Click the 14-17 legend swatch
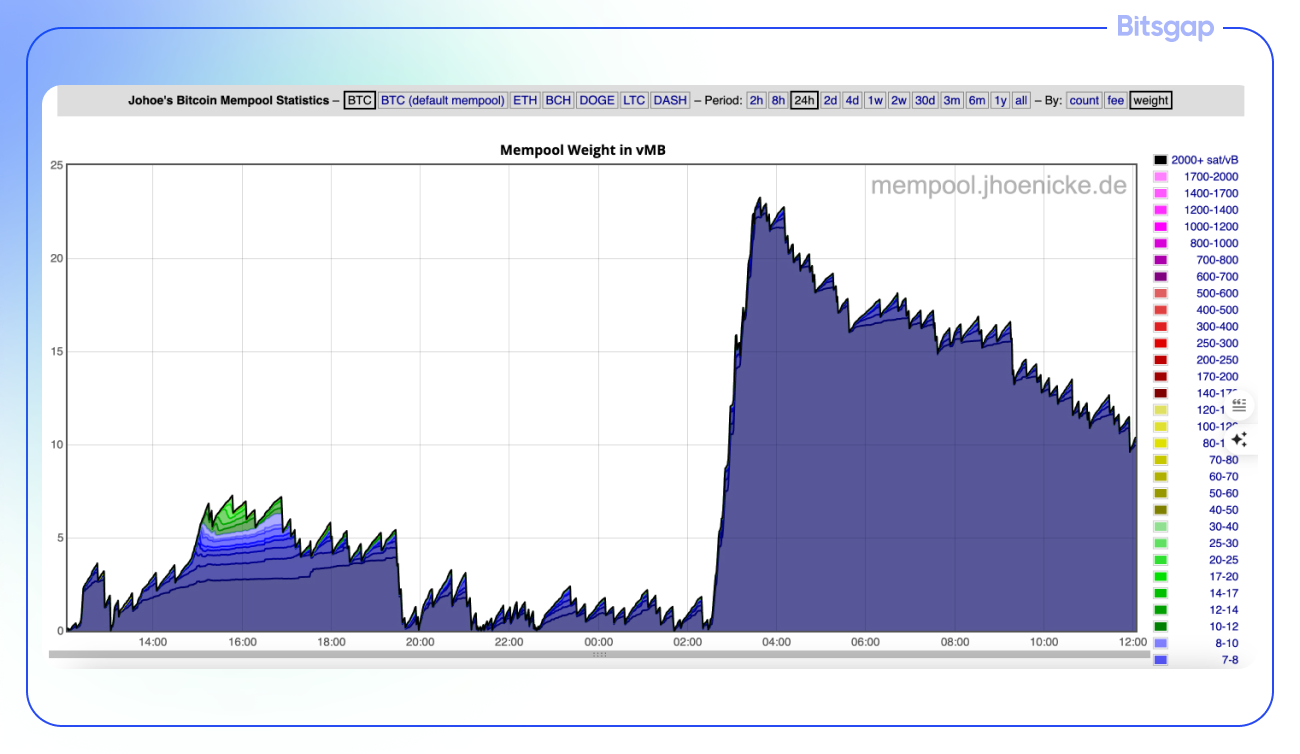This screenshot has height=754, width=1300. [1161, 593]
